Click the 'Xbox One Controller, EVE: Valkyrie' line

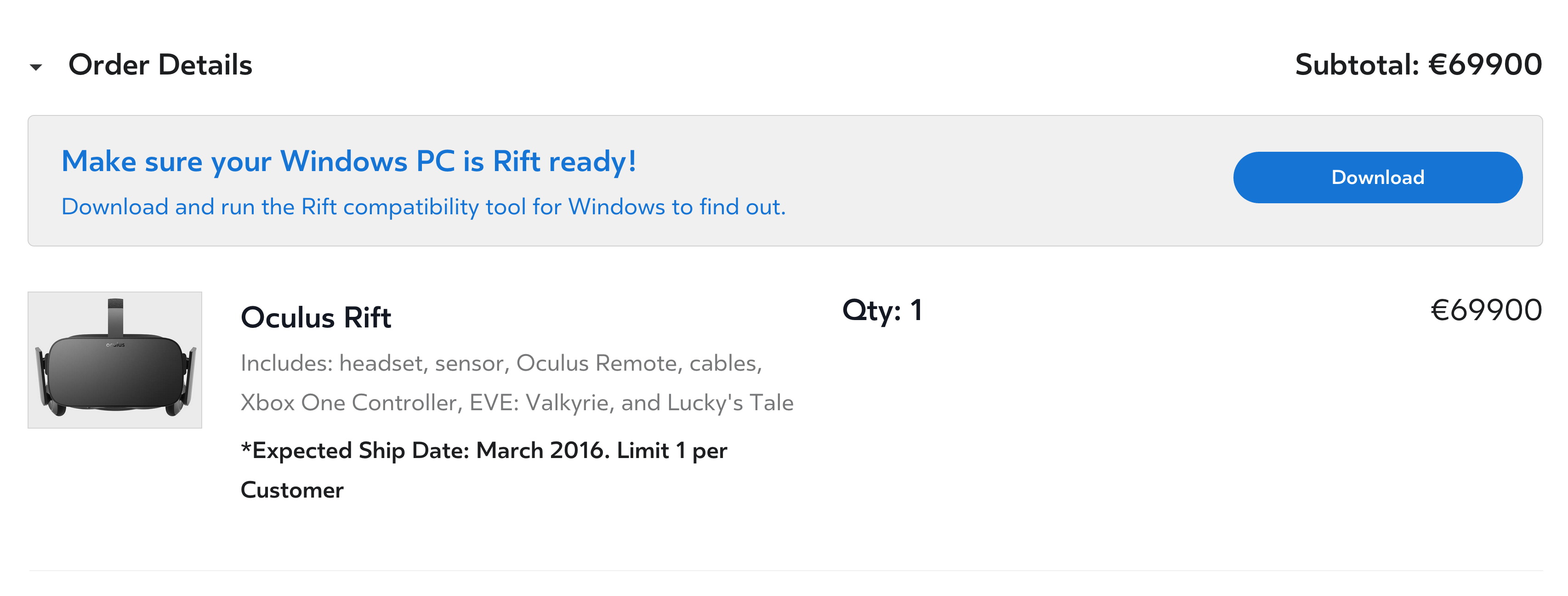[x=516, y=403]
